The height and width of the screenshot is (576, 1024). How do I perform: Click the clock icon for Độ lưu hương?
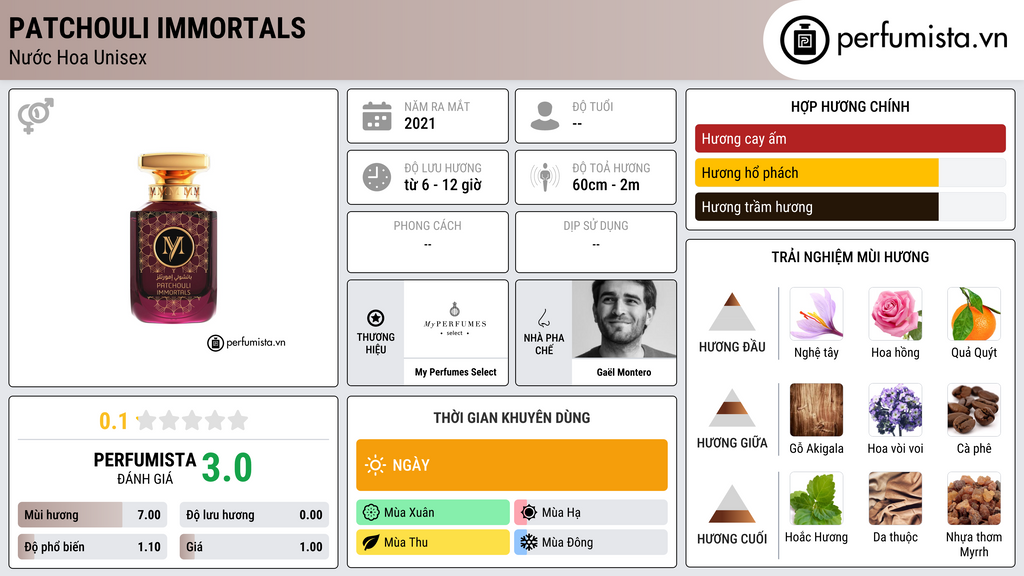point(377,177)
